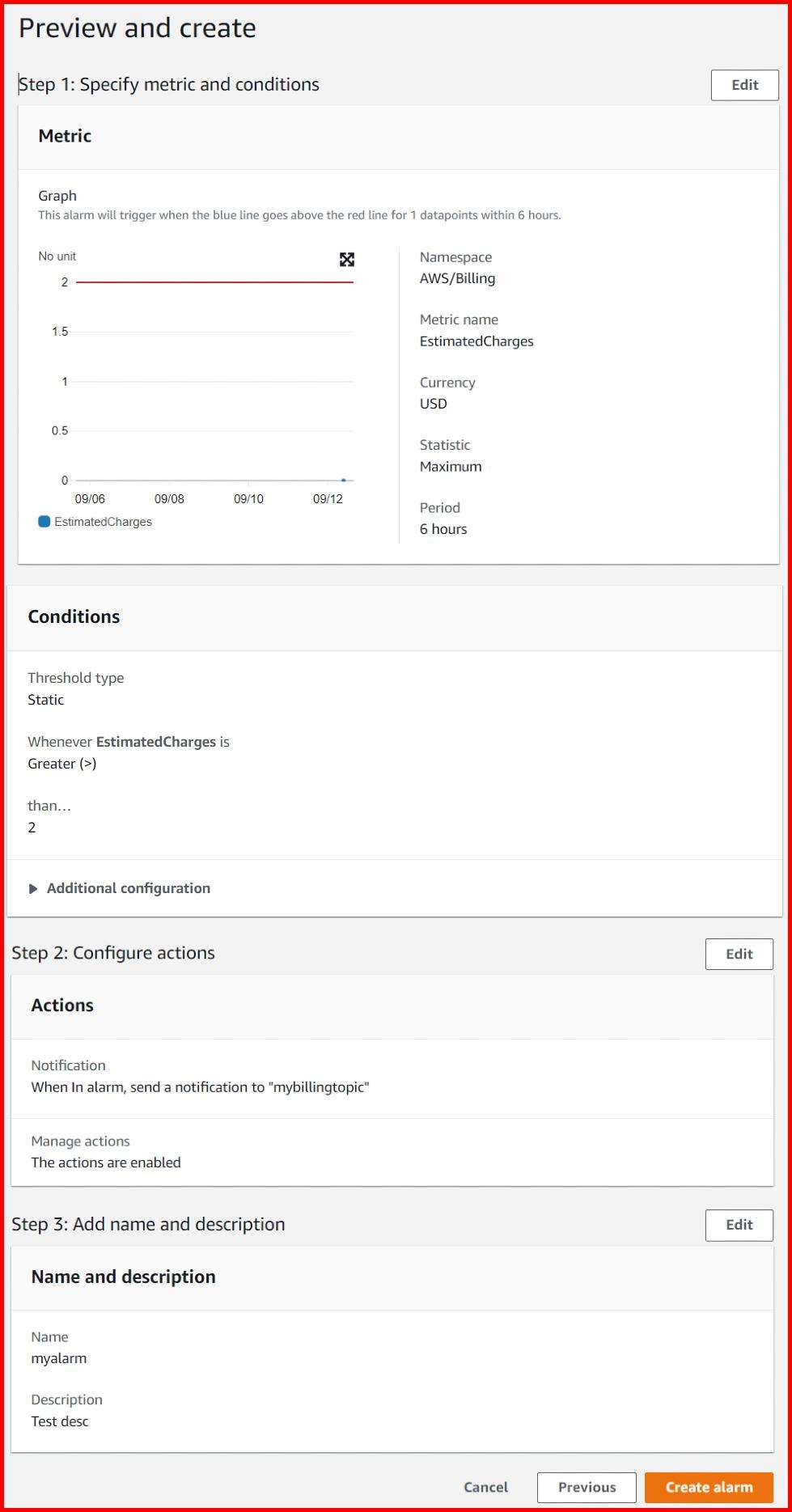Click the red threshold line on graph
The width and height of the screenshot is (792, 1512).
(214, 282)
